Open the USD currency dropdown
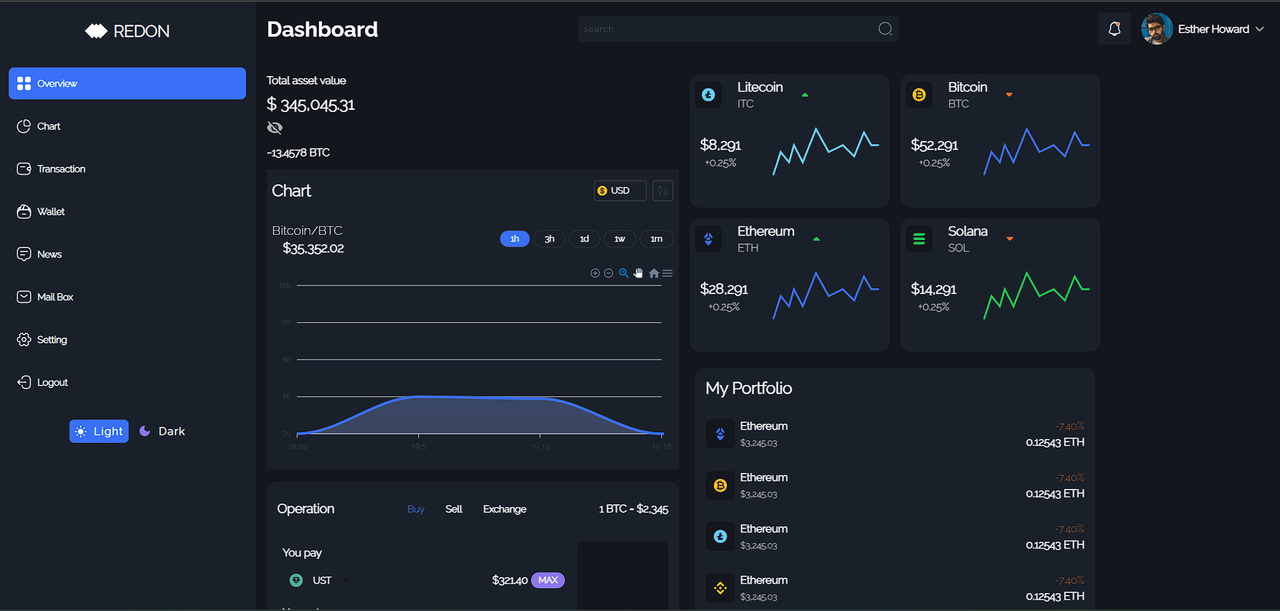The width and height of the screenshot is (1280, 611). coord(619,191)
